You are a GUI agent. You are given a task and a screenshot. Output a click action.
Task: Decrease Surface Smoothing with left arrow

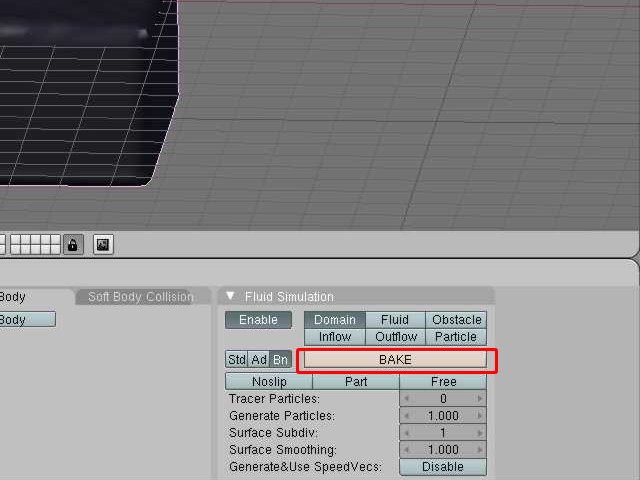click(406, 450)
